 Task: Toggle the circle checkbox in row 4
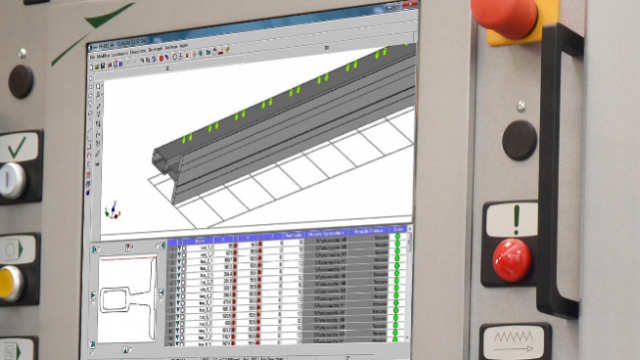pos(184,269)
